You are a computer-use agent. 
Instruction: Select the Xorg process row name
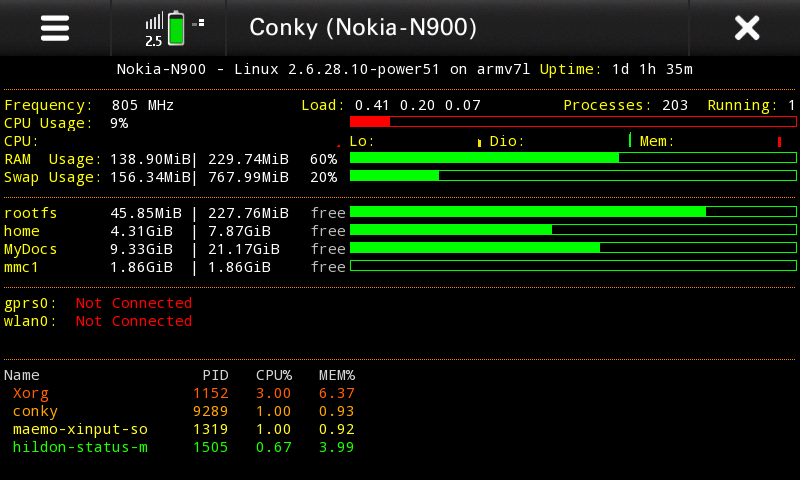coord(31,394)
